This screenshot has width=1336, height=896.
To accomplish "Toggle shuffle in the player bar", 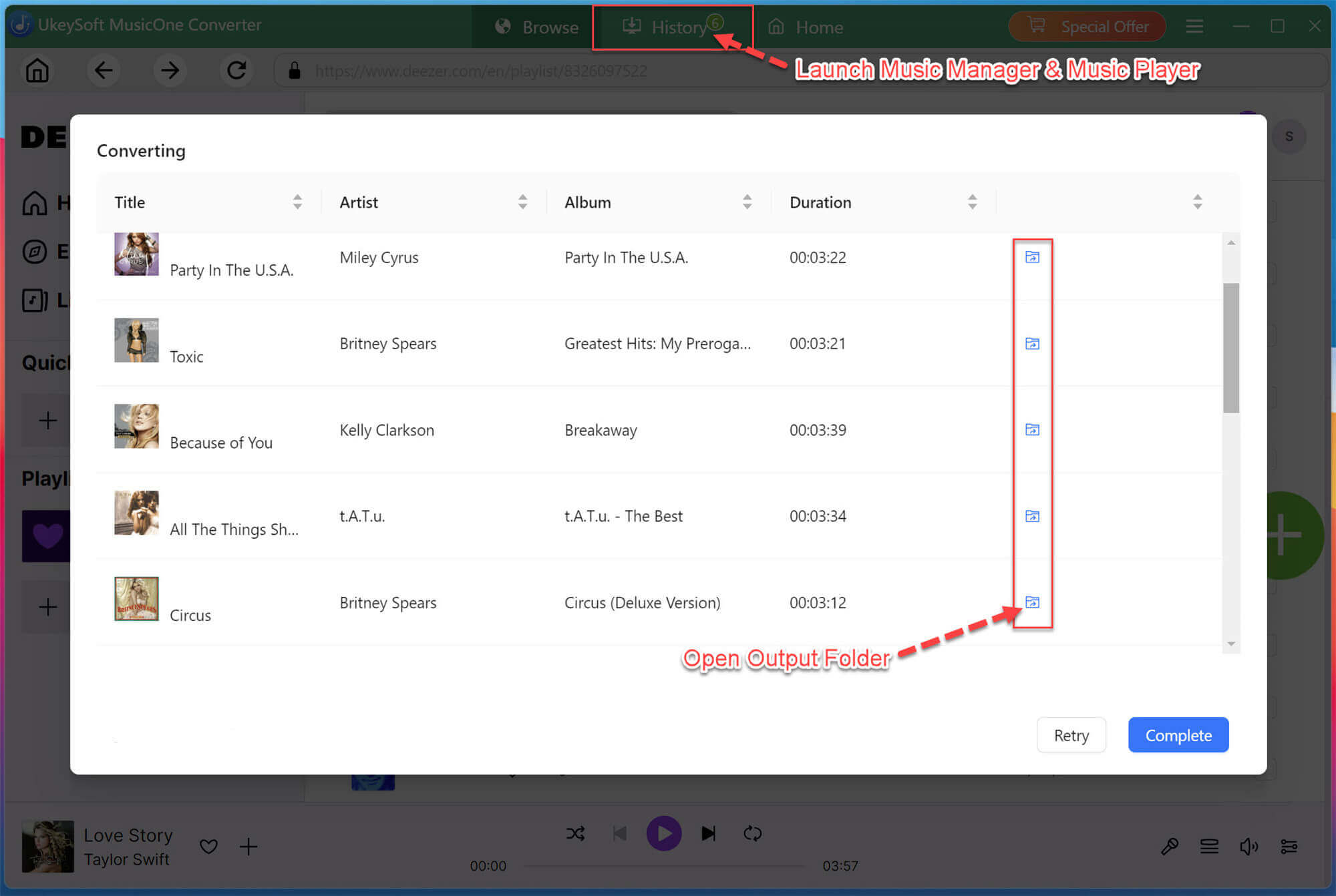I will 575,833.
